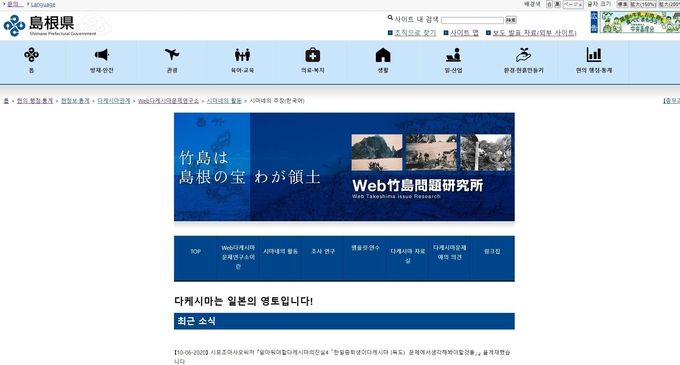Click the search submit button
This screenshot has height=365, width=680.
point(511,20)
